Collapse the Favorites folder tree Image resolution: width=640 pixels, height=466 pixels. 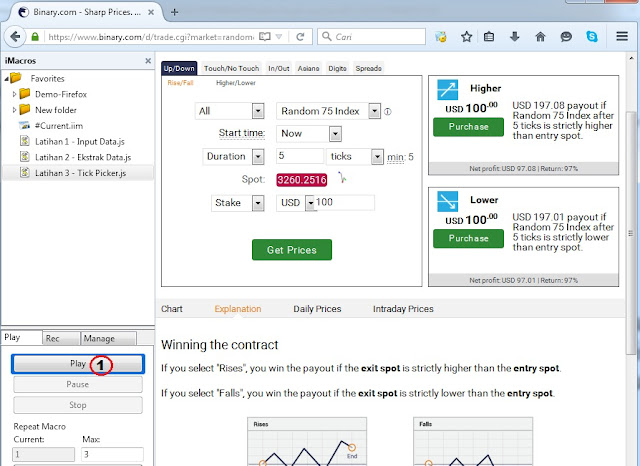coord(7,78)
